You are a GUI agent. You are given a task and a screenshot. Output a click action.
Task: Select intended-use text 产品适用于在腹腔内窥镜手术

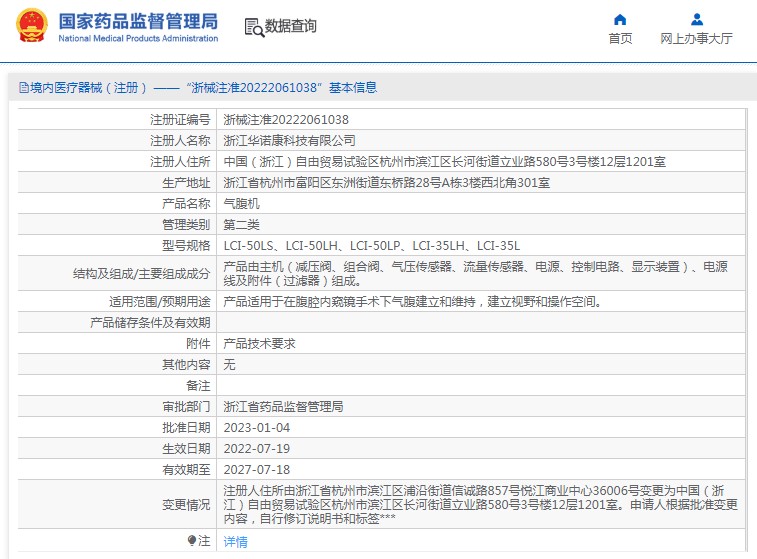coord(413,302)
